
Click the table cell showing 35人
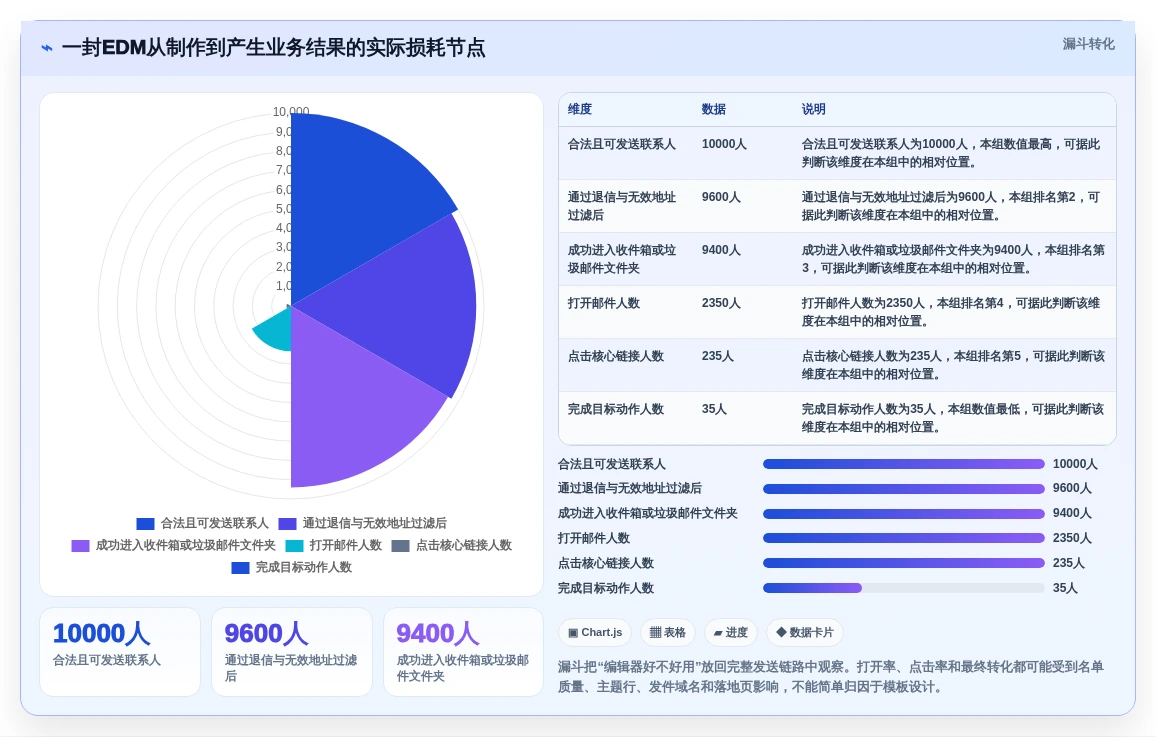(x=714, y=410)
